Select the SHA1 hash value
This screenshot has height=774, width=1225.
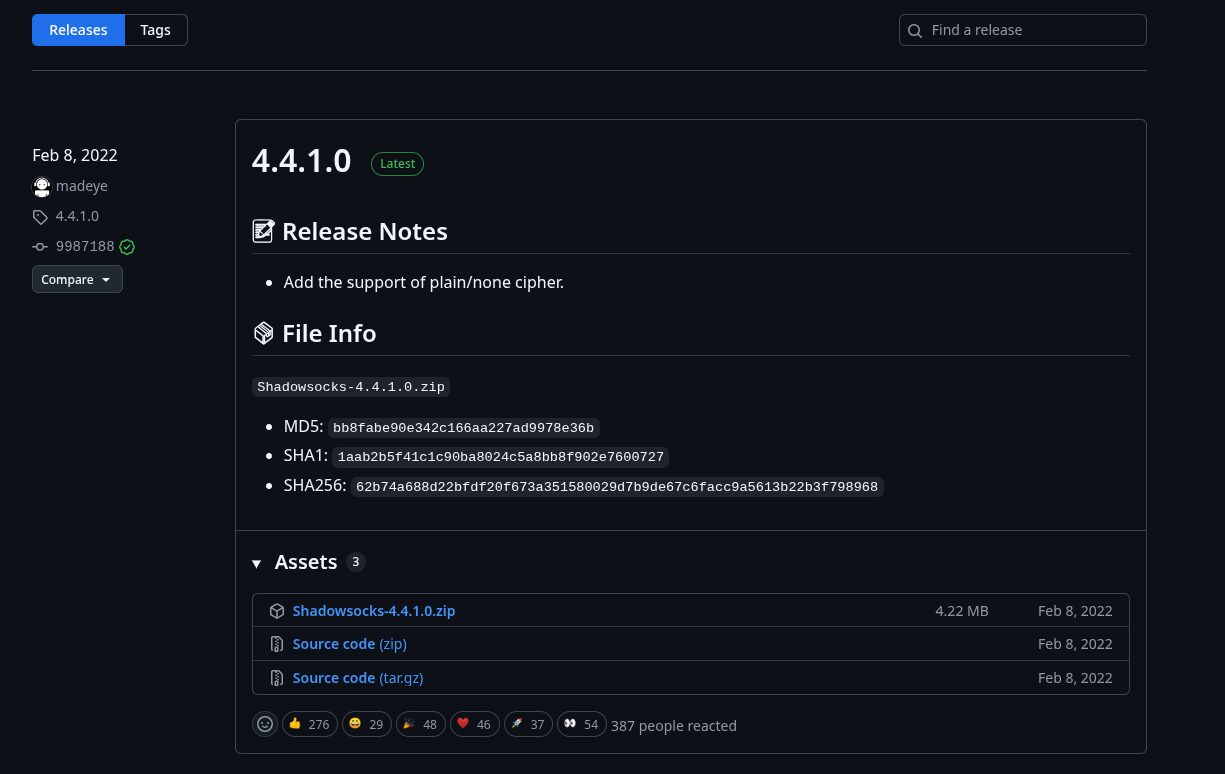point(500,457)
